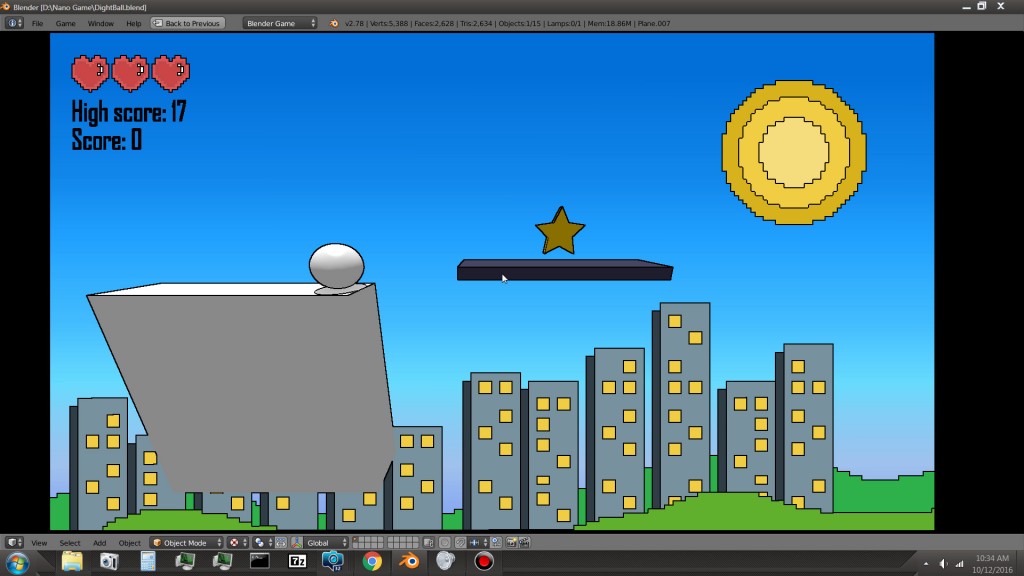Activate the second scene layer button
The image size is (1024, 576).
point(361,539)
